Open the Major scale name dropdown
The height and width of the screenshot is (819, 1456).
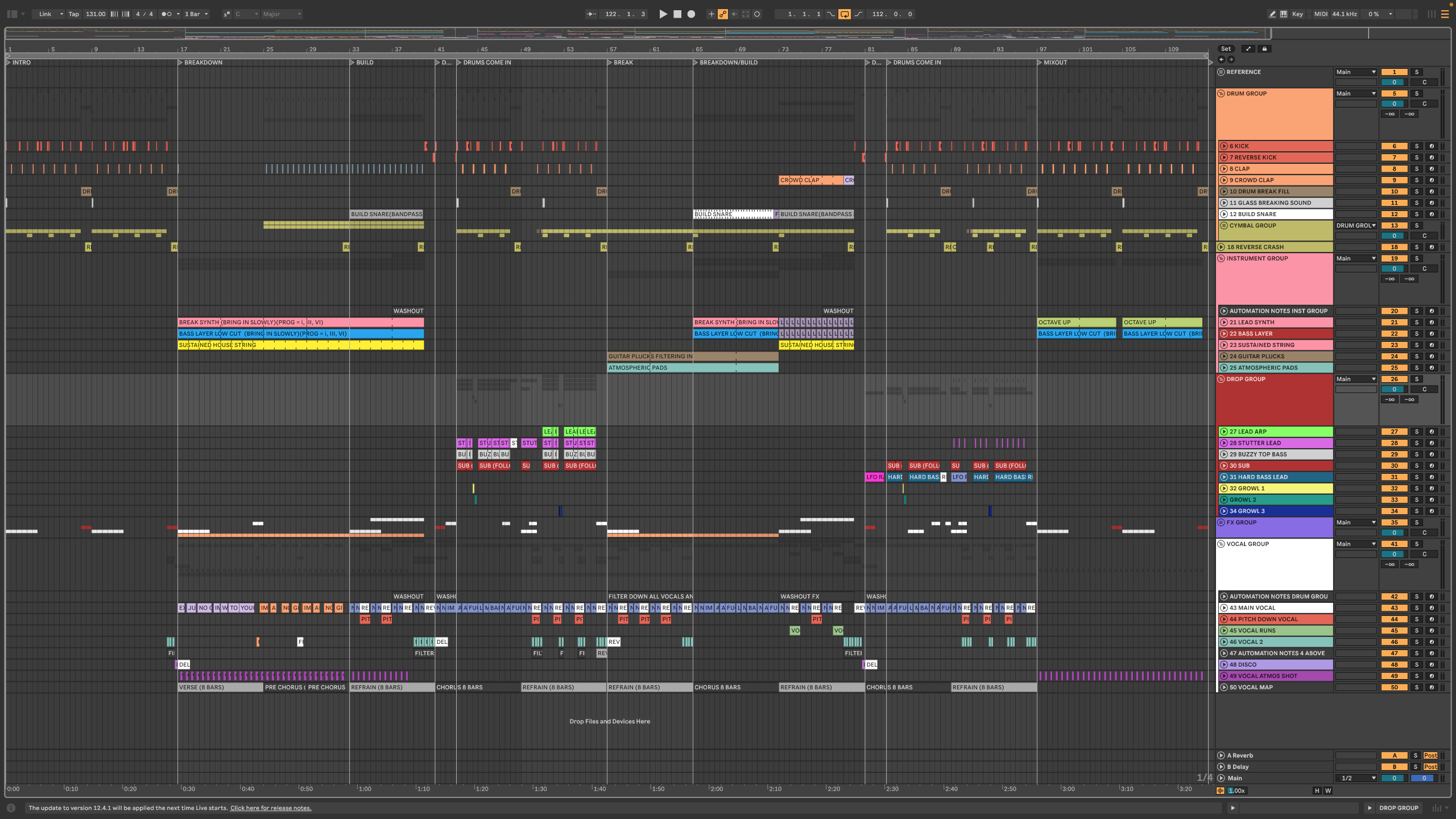[282, 14]
